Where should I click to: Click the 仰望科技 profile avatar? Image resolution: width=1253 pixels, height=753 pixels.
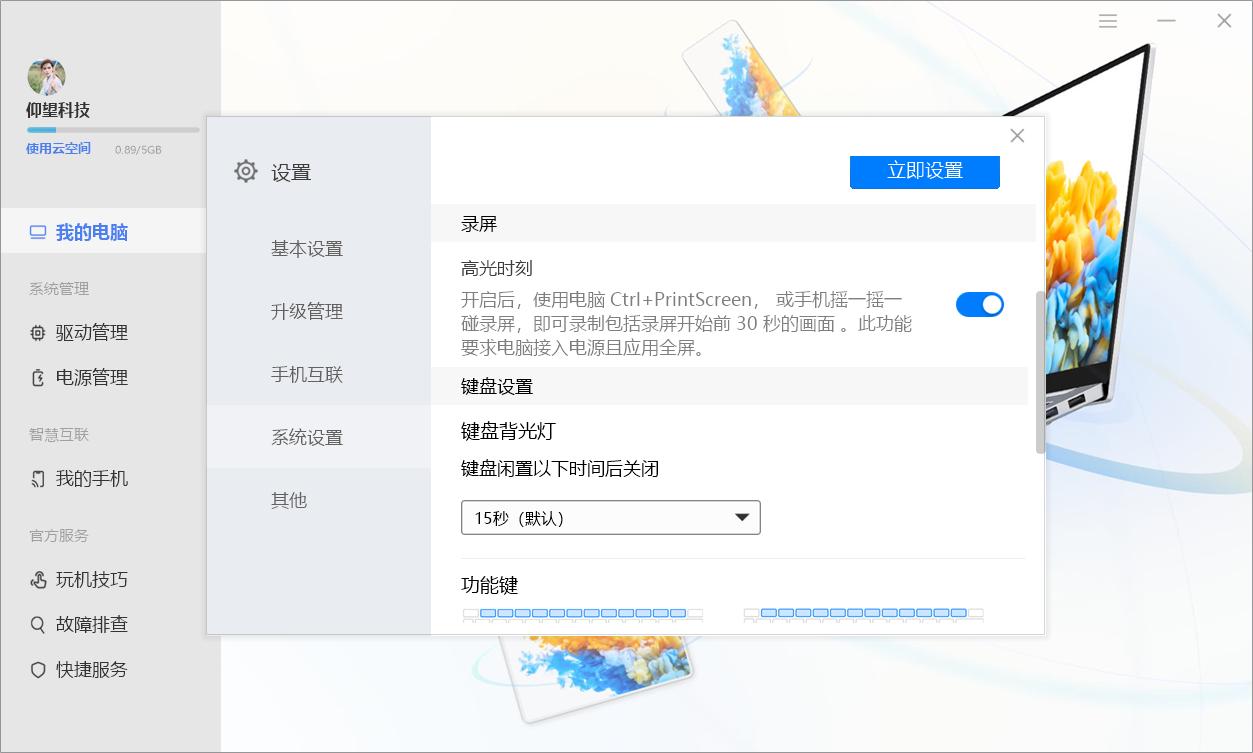tap(46, 76)
